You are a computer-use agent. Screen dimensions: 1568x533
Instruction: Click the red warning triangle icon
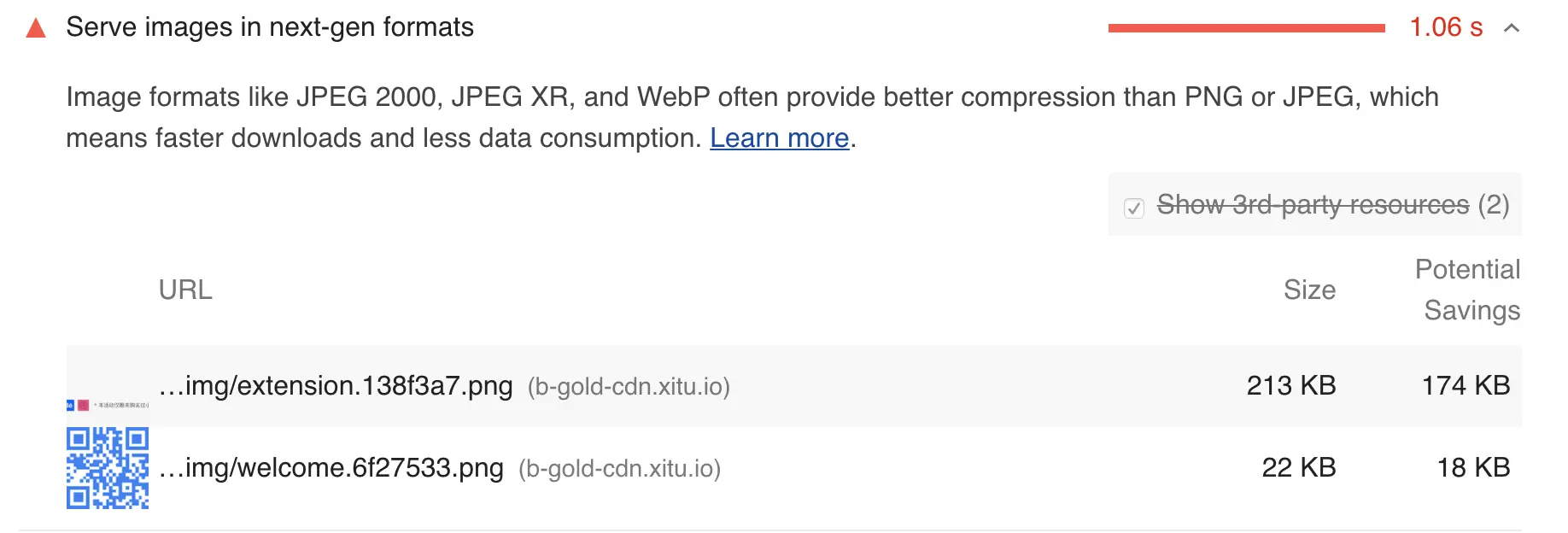click(36, 28)
